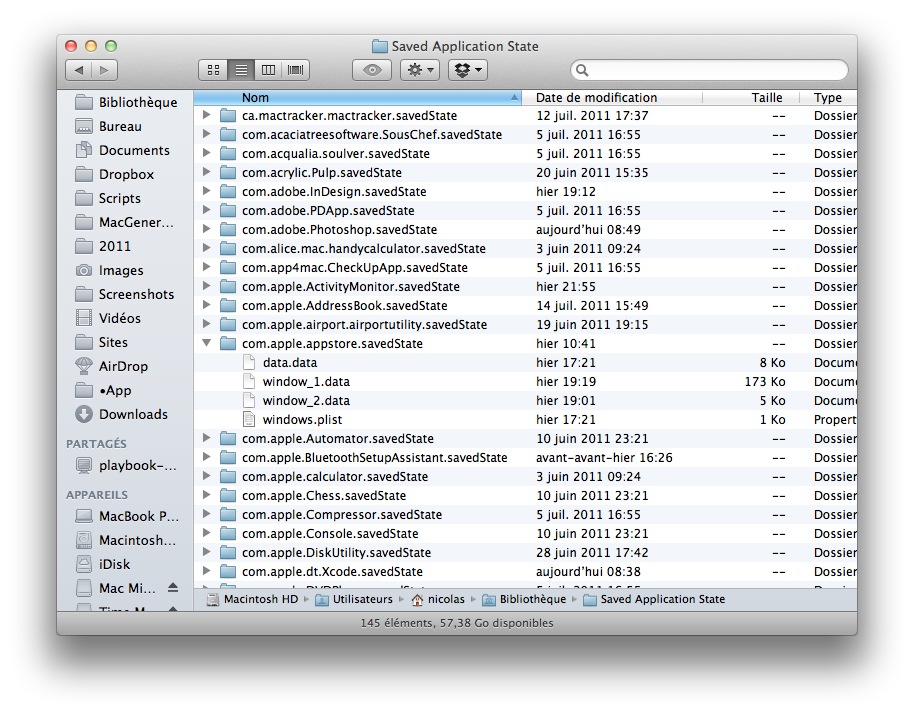Image resolution: width=914 pixels, height=714 pixels.
Task: Select com.apple.ActivityMonitor.savedState row
Action: point(525,286)
